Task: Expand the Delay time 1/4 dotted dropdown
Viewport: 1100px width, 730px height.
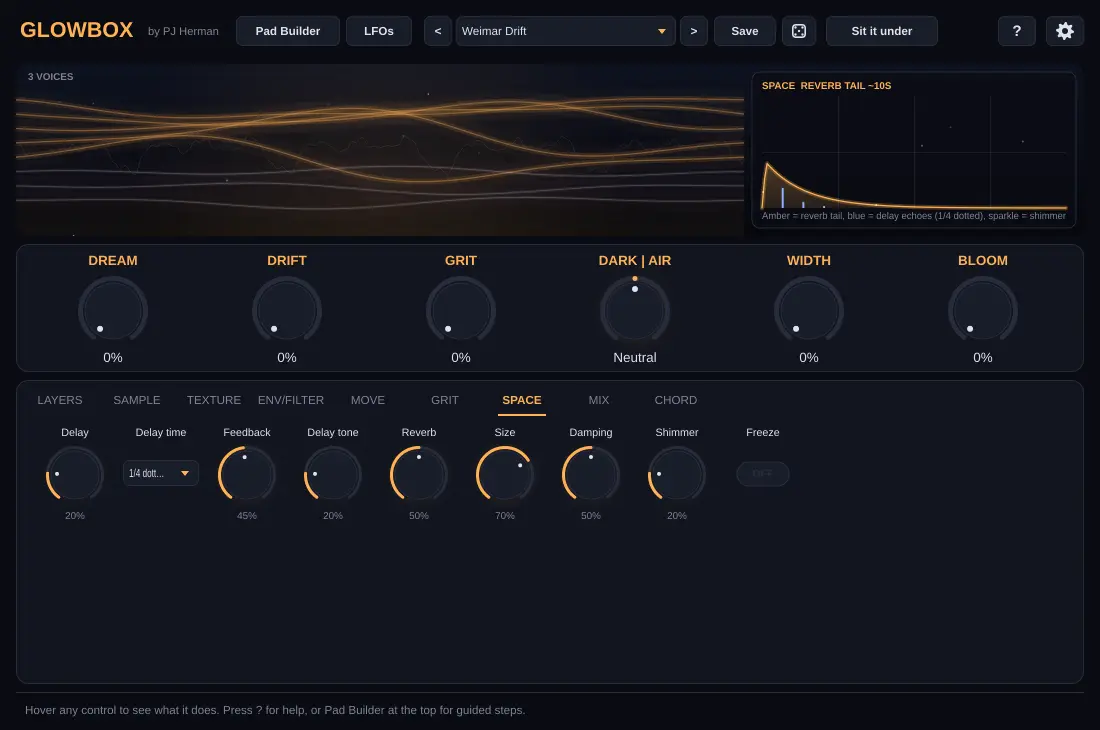Action: (161, 473)
